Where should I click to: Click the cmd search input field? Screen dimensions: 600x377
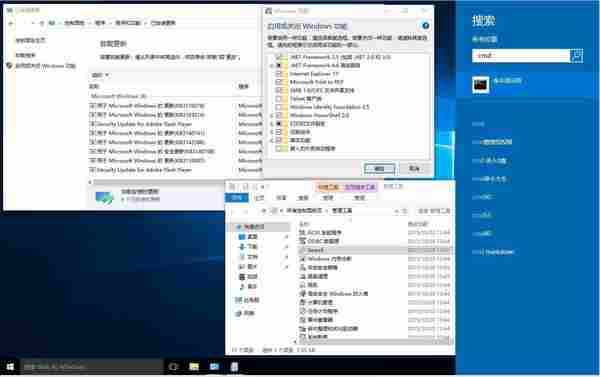coord(521,55)
